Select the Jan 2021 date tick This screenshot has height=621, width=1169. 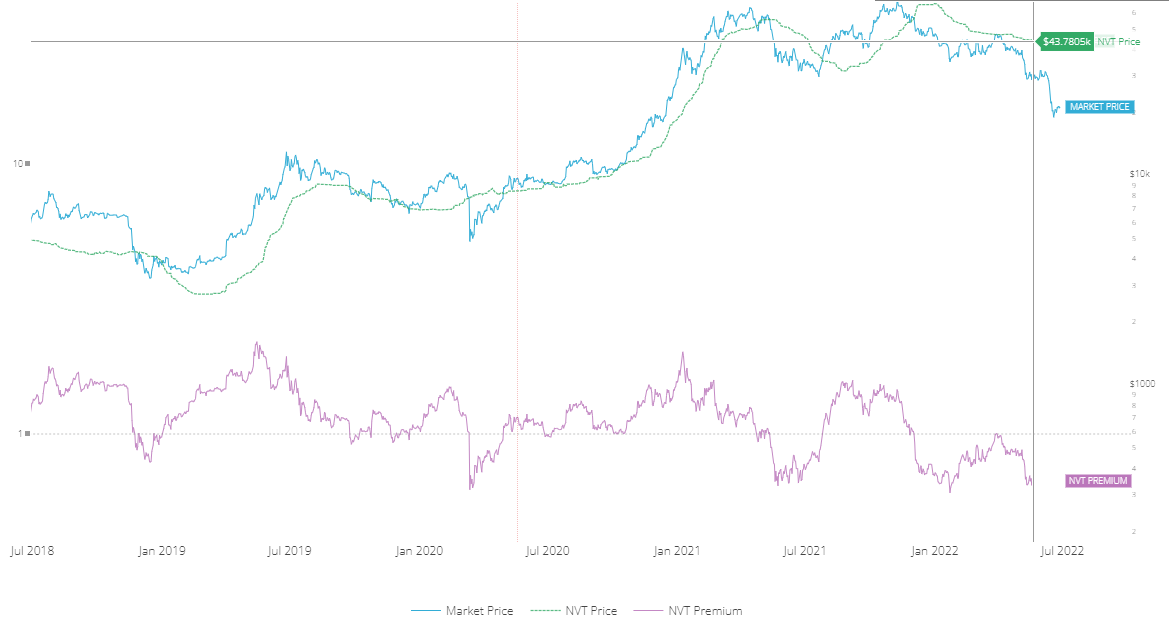(x=676, y=550)
